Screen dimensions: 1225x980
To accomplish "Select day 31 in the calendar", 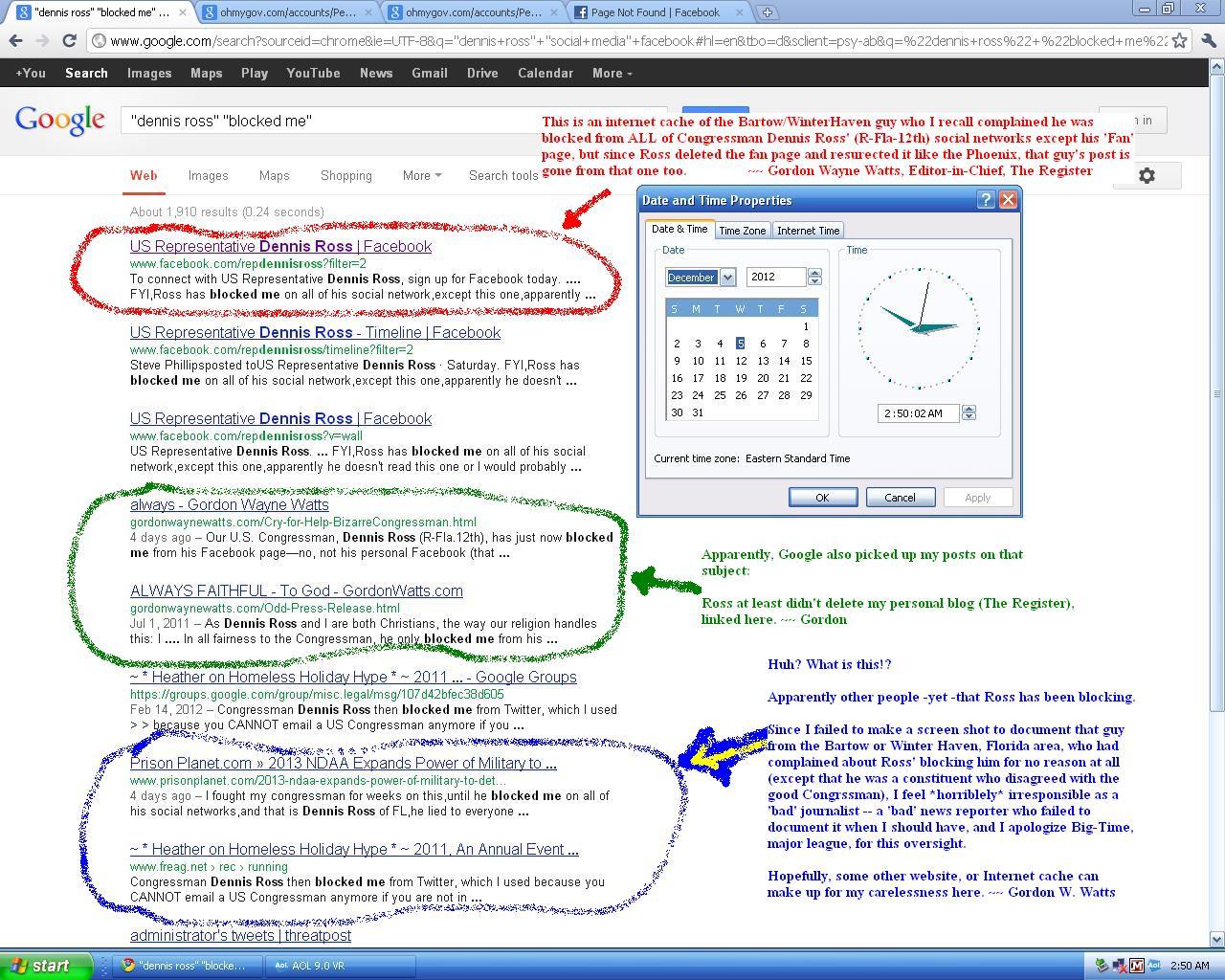I will pos(698,412).
